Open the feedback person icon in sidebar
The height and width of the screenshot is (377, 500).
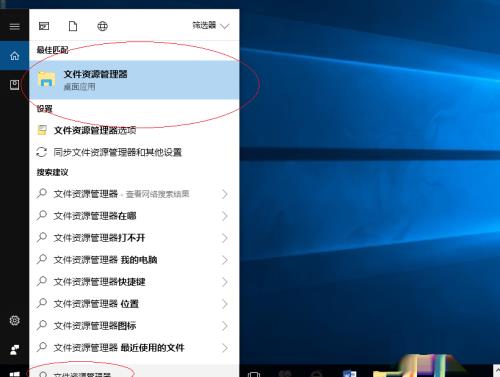14,350
